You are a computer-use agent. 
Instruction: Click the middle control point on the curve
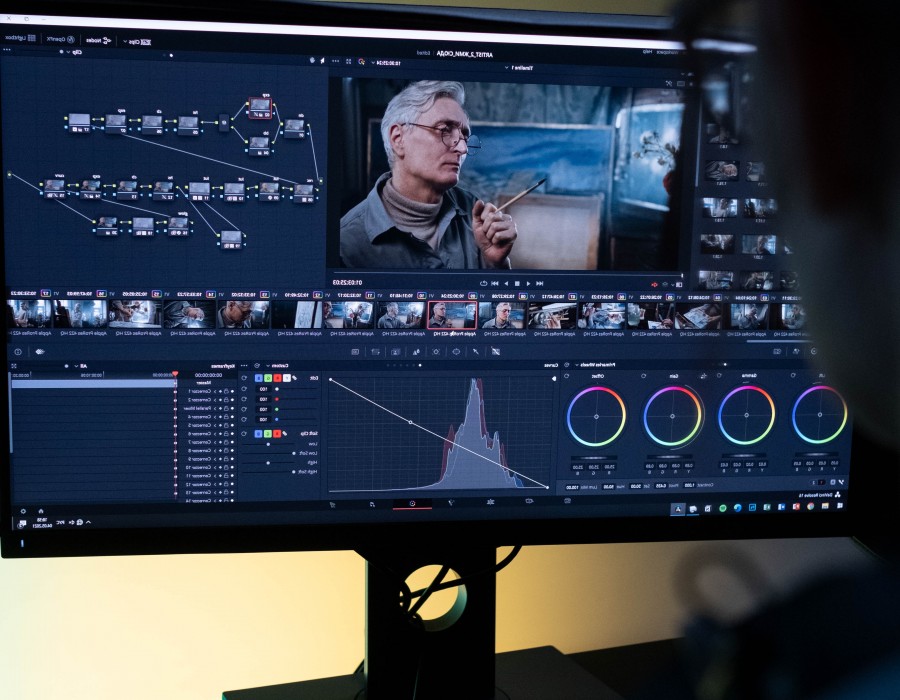click(410, 422)
